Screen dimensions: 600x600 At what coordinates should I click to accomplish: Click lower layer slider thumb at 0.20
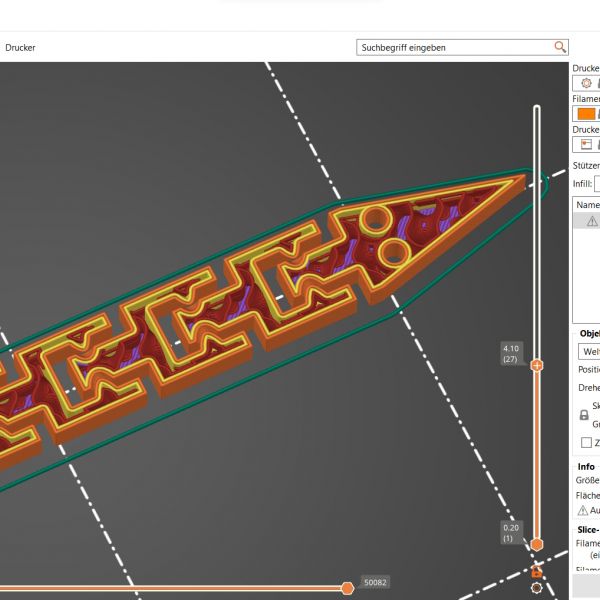coord(537,544)
